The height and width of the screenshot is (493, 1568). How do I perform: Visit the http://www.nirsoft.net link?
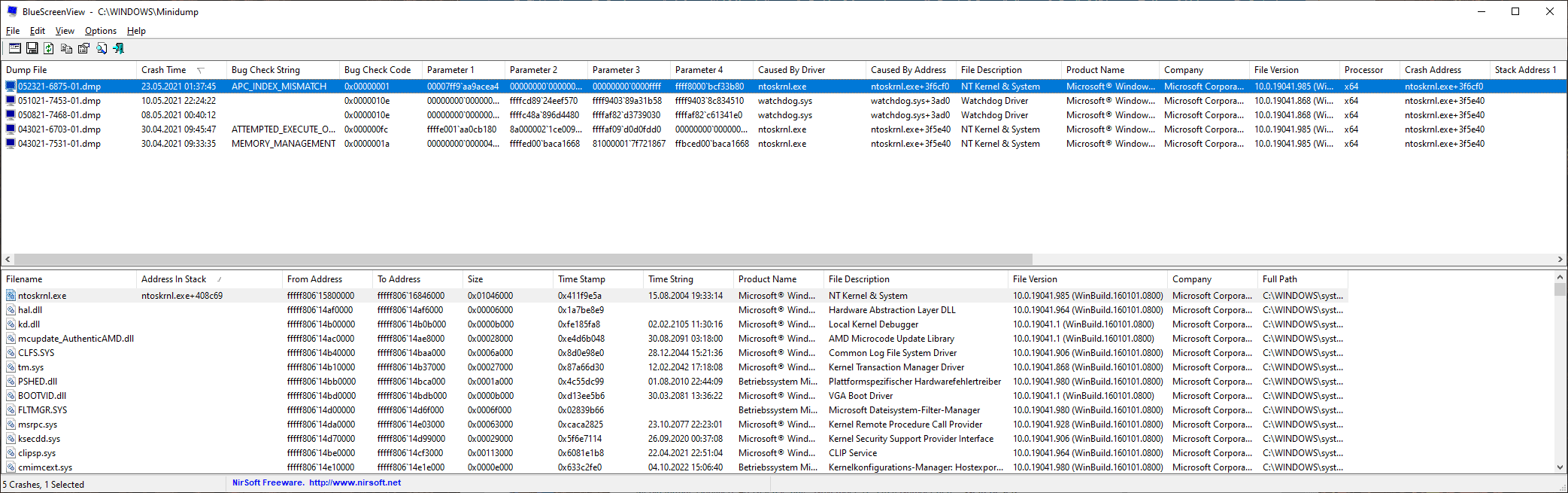(x=355, y=483)
